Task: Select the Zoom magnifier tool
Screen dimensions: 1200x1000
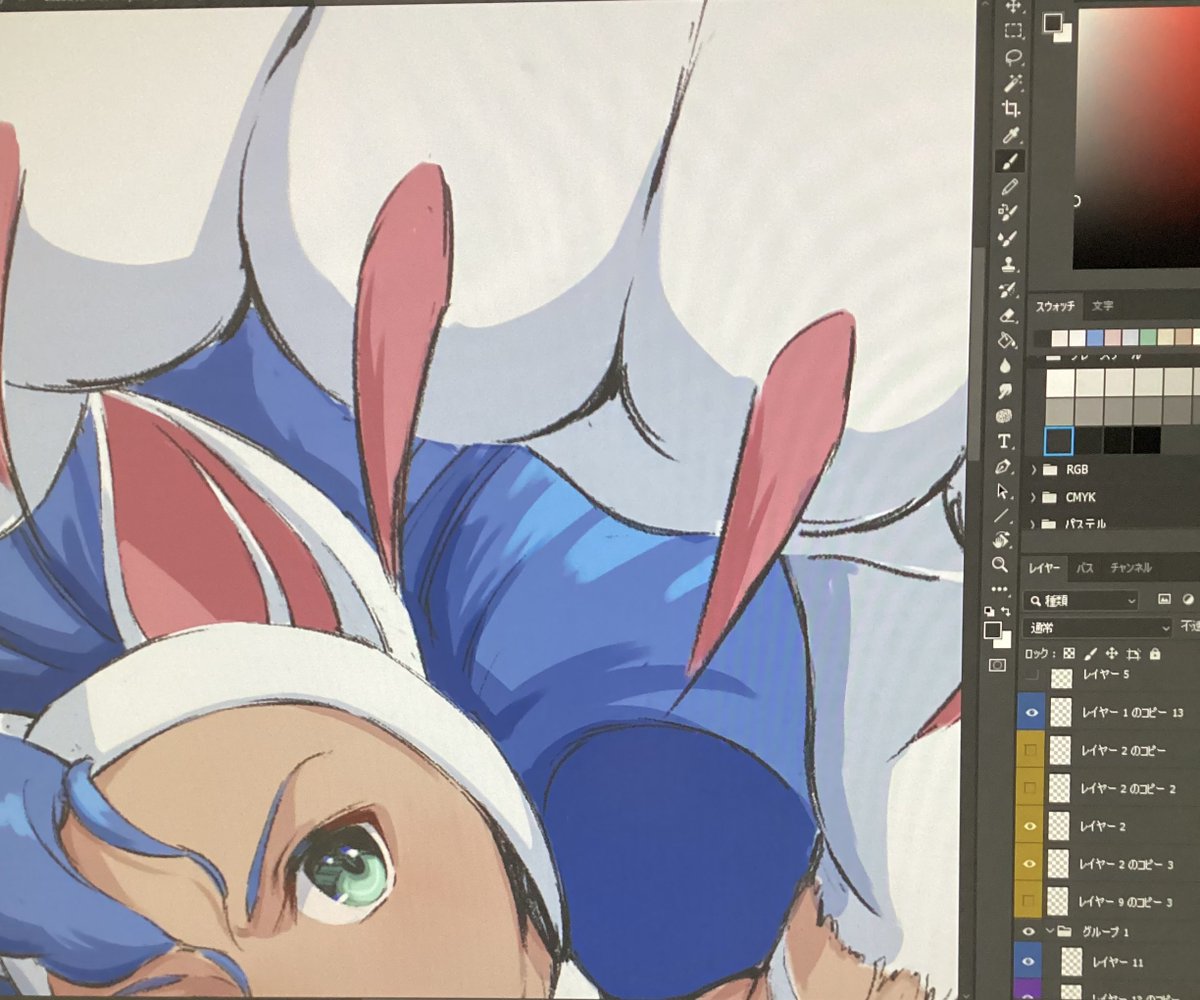Action: click(x=1001, y=565)
